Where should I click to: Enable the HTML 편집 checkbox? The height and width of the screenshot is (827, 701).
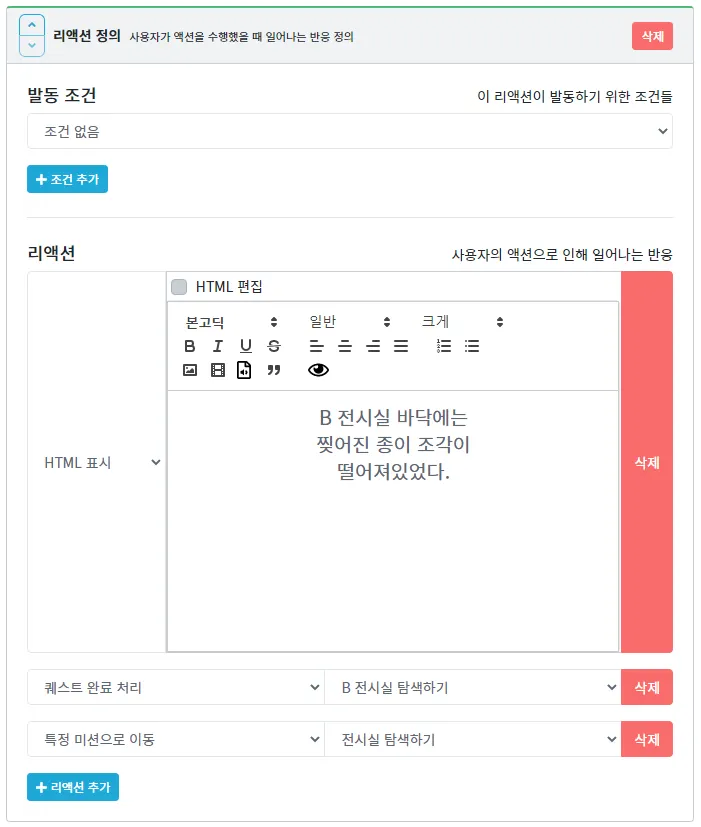tap(179, 287)
